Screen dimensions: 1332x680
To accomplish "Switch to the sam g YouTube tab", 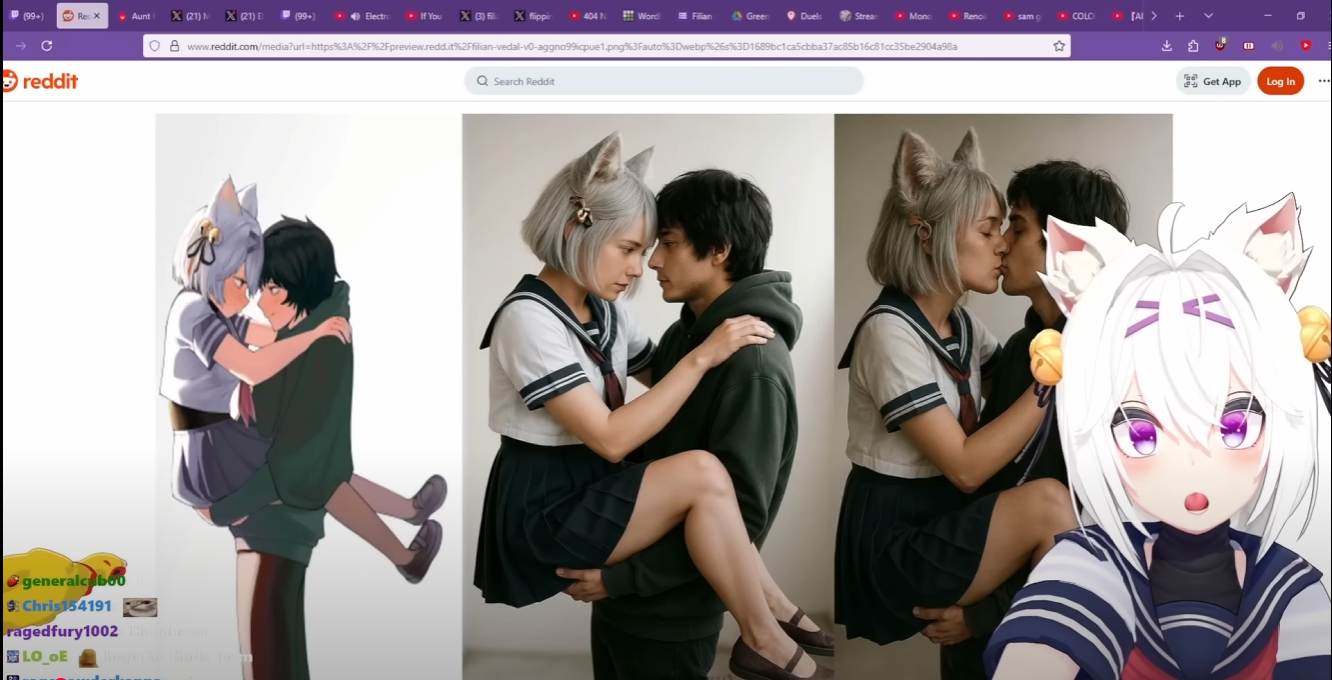I will pos(1020,16).
